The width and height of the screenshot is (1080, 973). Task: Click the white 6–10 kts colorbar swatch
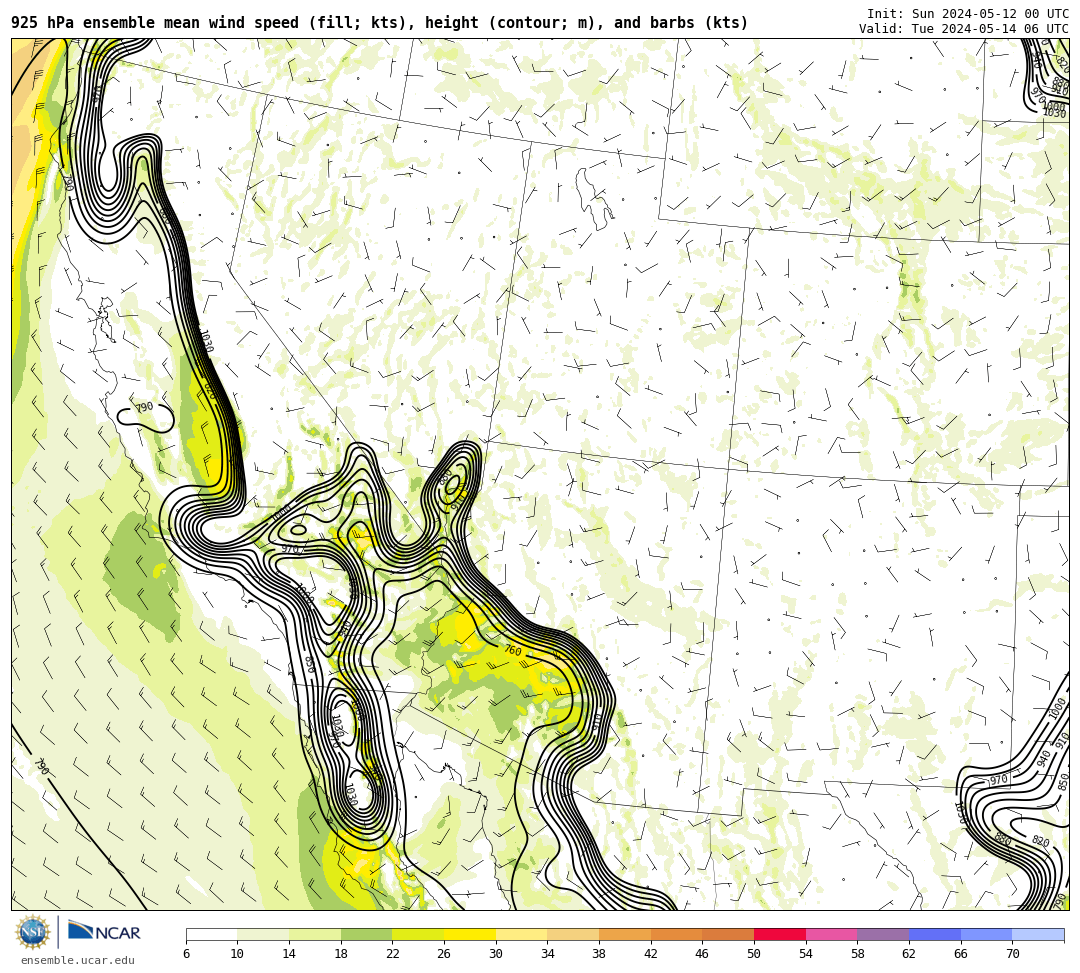pos(211,934)
